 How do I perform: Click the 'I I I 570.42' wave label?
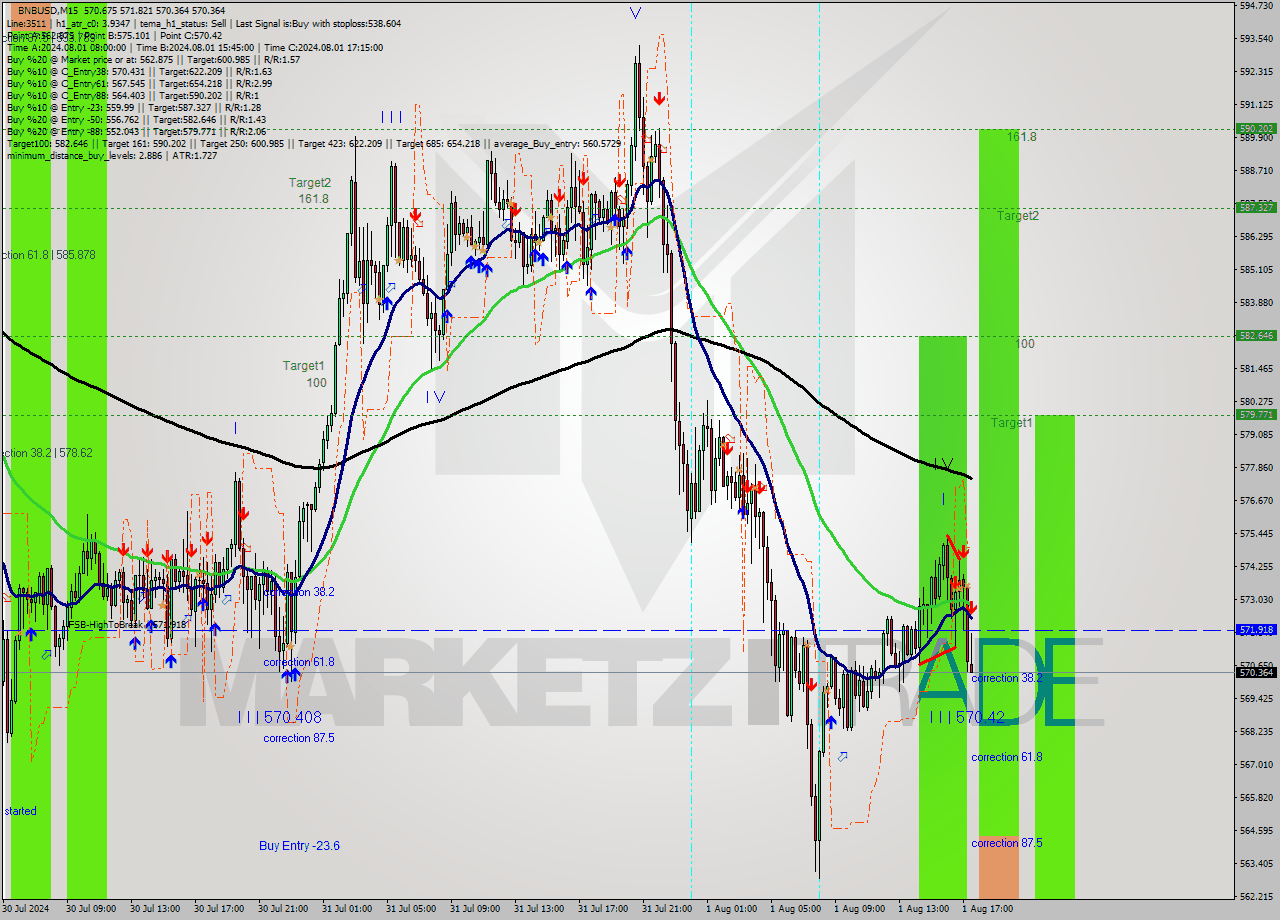coord(967,717)
